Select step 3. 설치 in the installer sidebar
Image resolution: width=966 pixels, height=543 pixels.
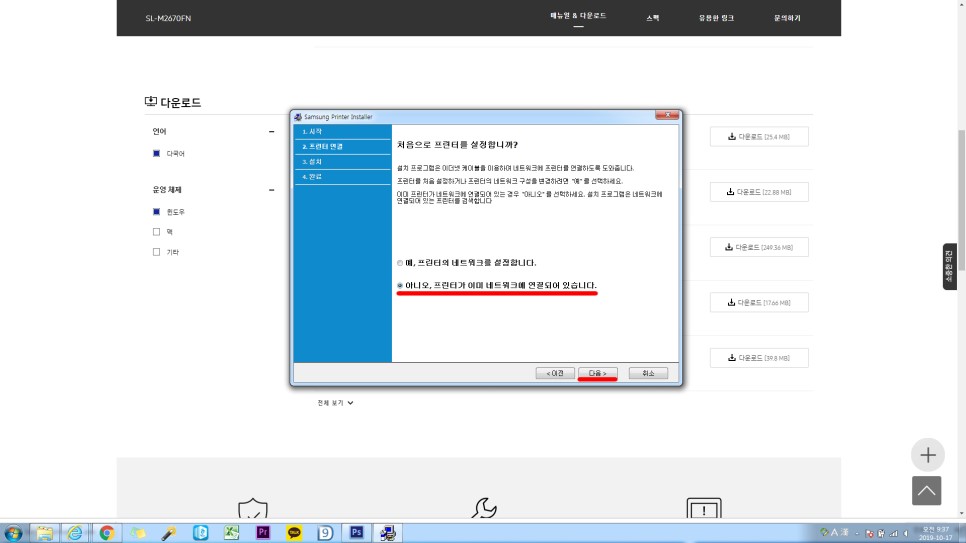pyautogui.click(x=343, y=161)
